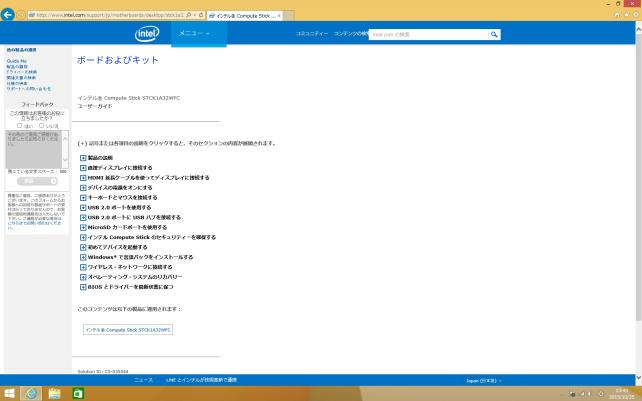Viewport: 642px width, 401px height.
Task: Close the Compute Stick browser tab
Action: pos(279,16)
